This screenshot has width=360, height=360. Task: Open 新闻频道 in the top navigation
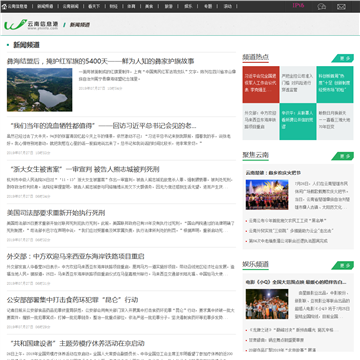45,6
